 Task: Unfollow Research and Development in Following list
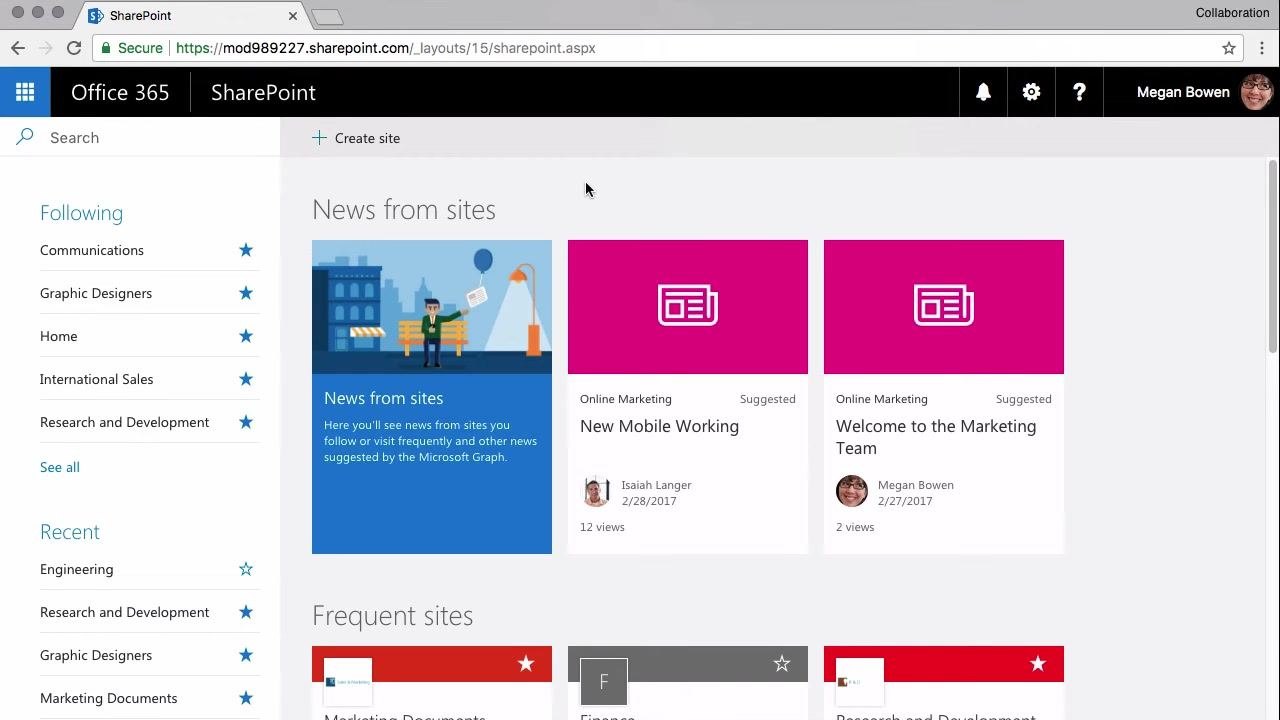click(x=246, y=422)
